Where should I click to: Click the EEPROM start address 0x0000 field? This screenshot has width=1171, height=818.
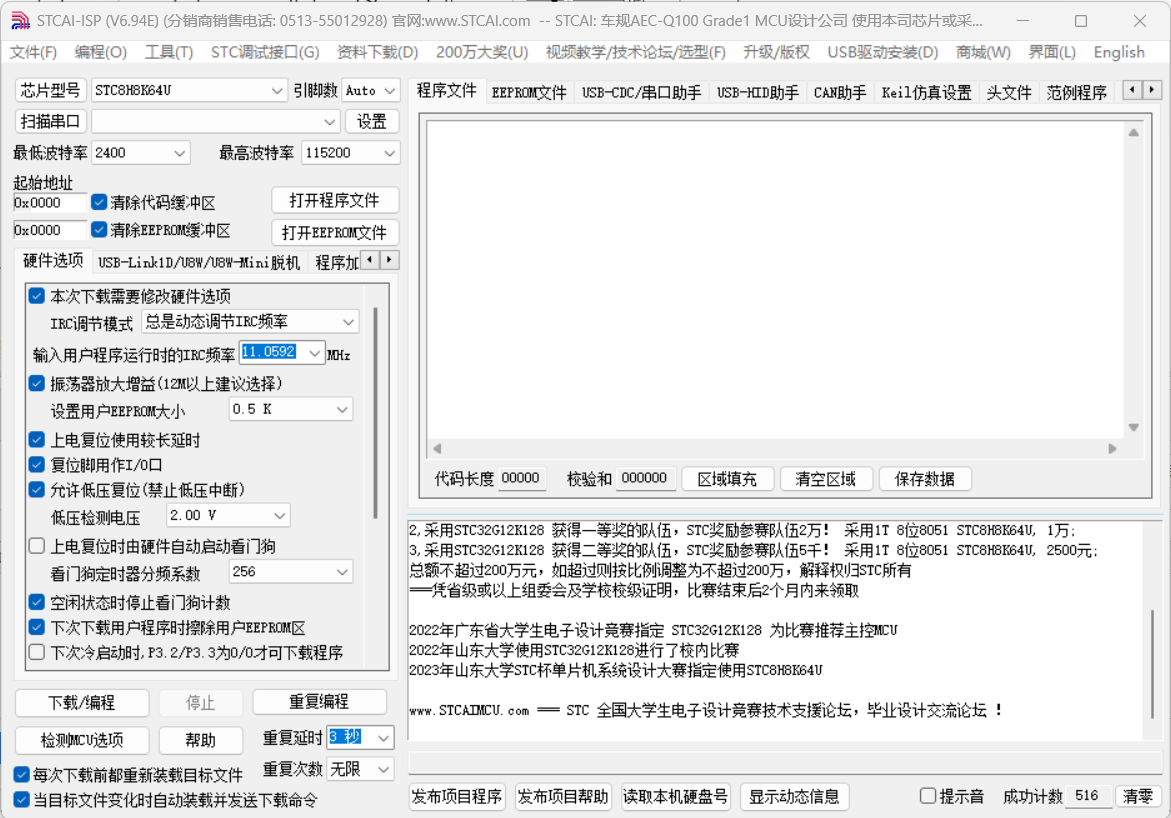[49, 230]
